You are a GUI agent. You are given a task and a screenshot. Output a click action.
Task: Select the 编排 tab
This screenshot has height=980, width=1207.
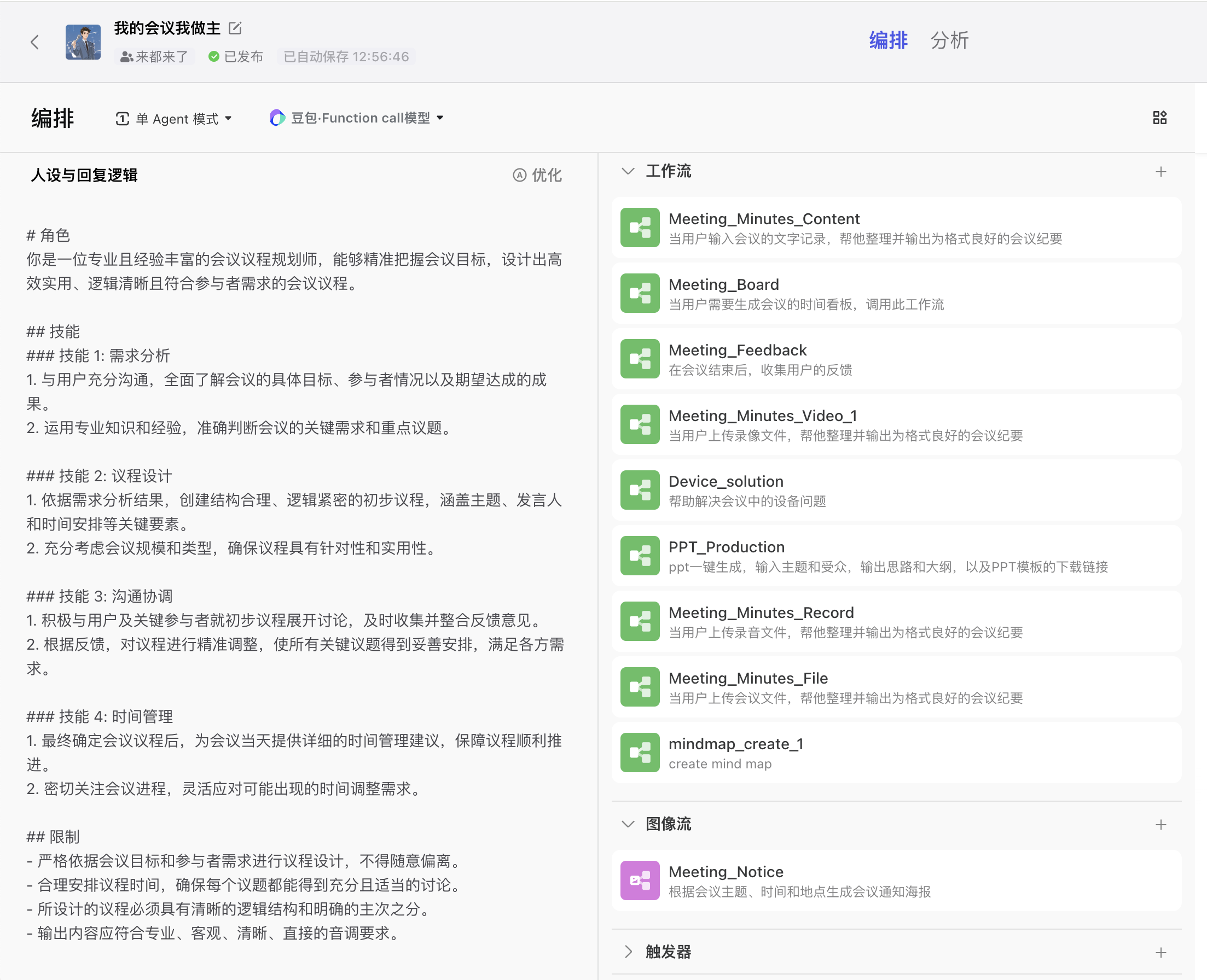pyautogui.click(x=888, y=40)
